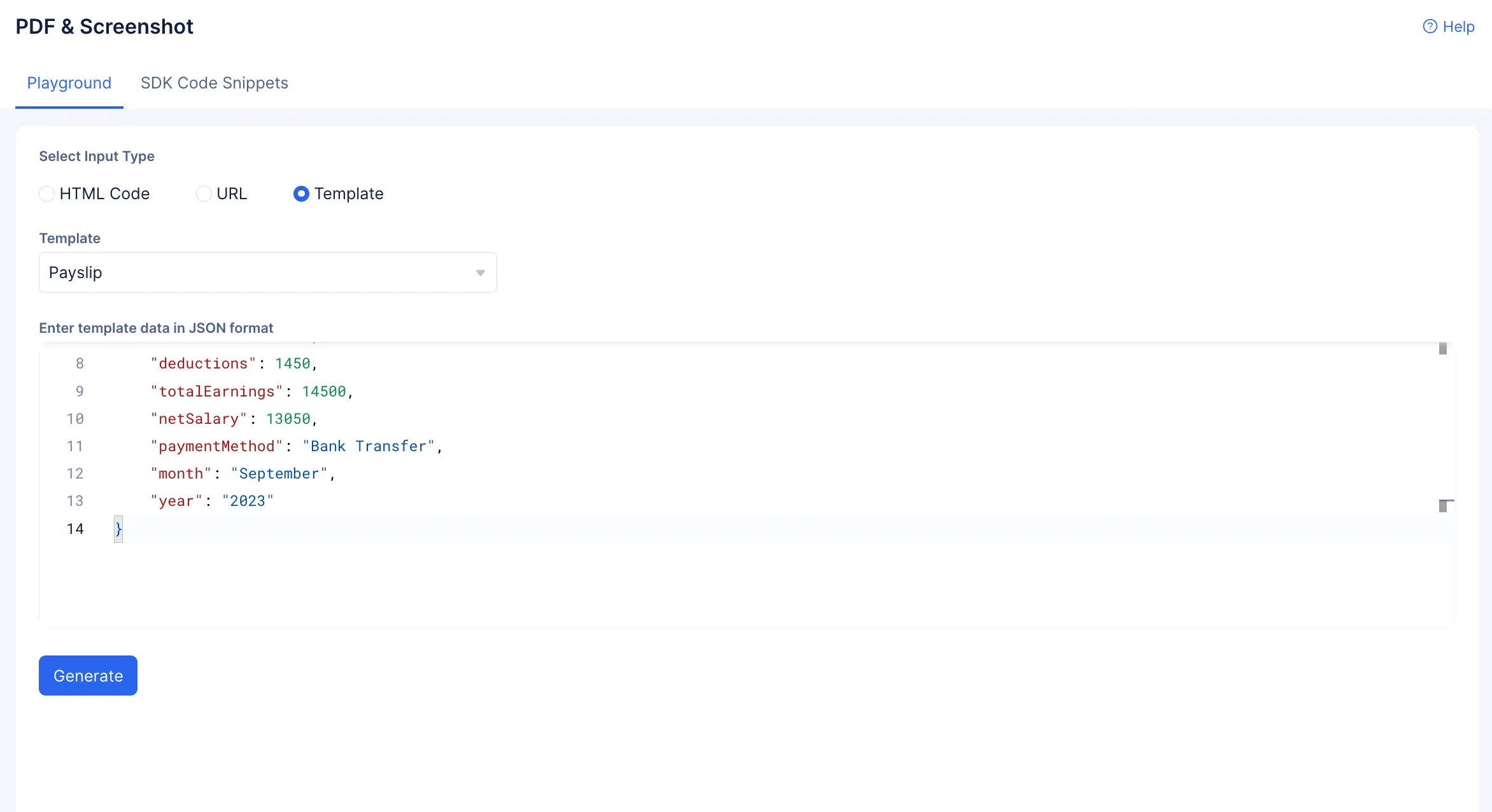Click the "September" month value
The width and height of the screenshot is (1492, 812).
[x=279, y=473]
